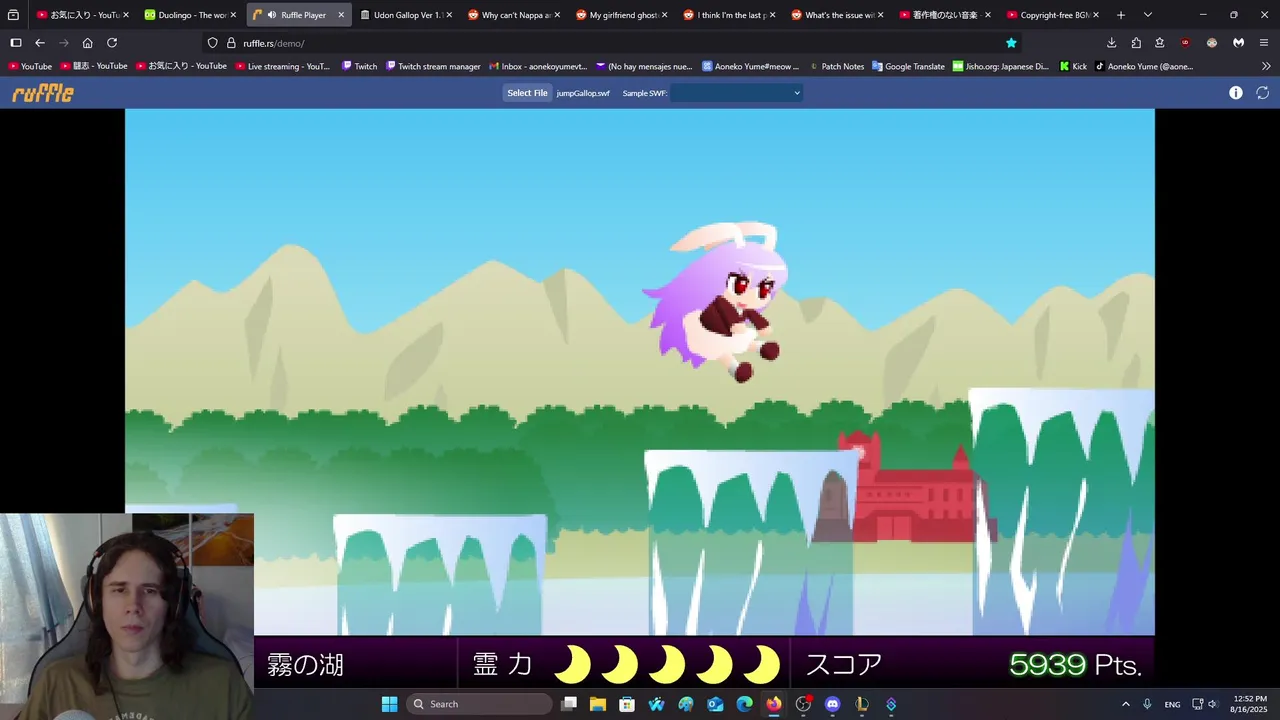Go back with the browser back arrow
This screenshot has width=1280, height=720.
coord(40,43)
